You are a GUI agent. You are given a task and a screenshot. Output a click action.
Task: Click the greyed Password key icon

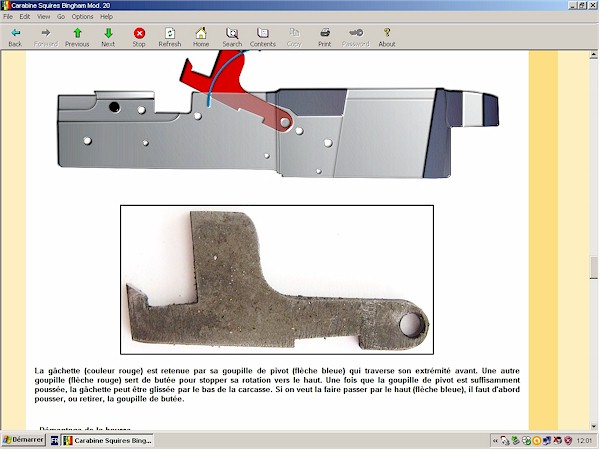point(355,37)
